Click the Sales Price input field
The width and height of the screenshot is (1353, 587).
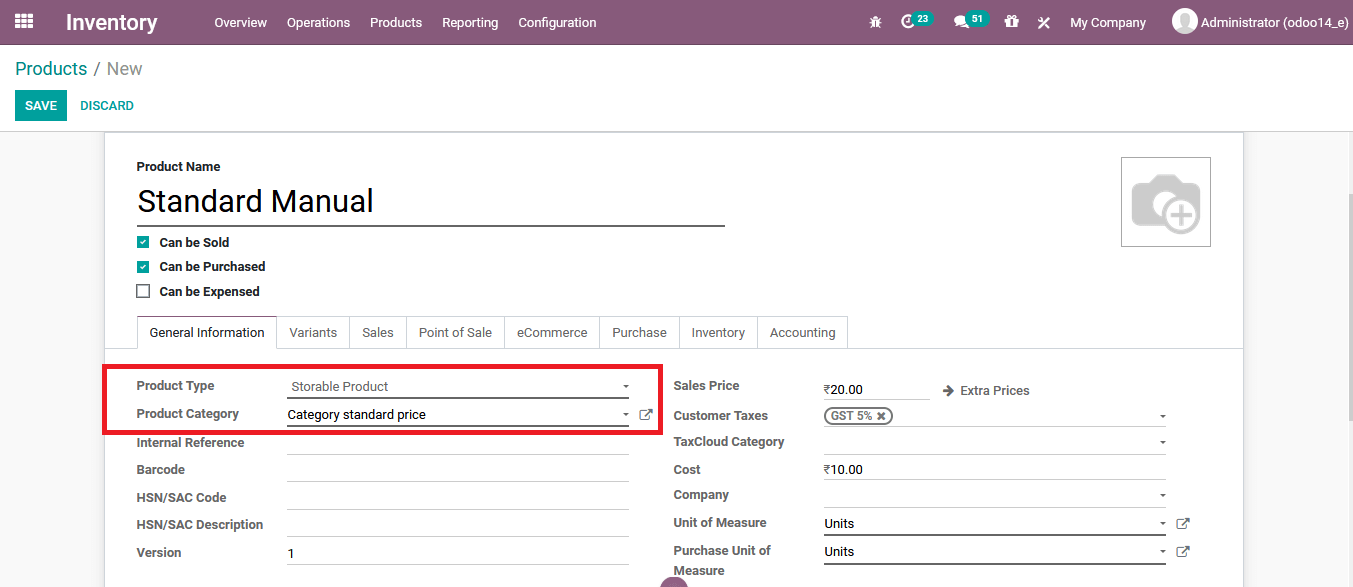coord(877,389)
